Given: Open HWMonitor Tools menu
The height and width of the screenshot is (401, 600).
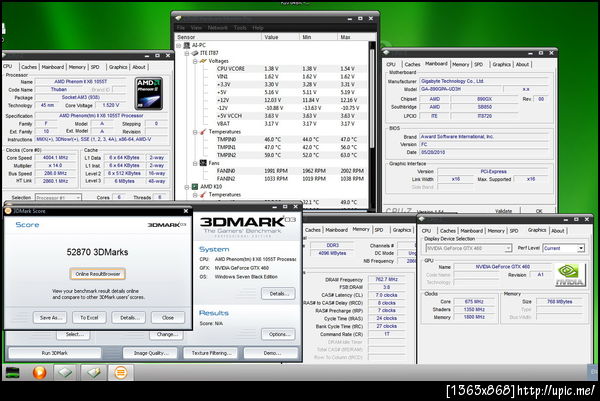Looking at the screenshot, I should pyautogui.click(x=240, y=28).
